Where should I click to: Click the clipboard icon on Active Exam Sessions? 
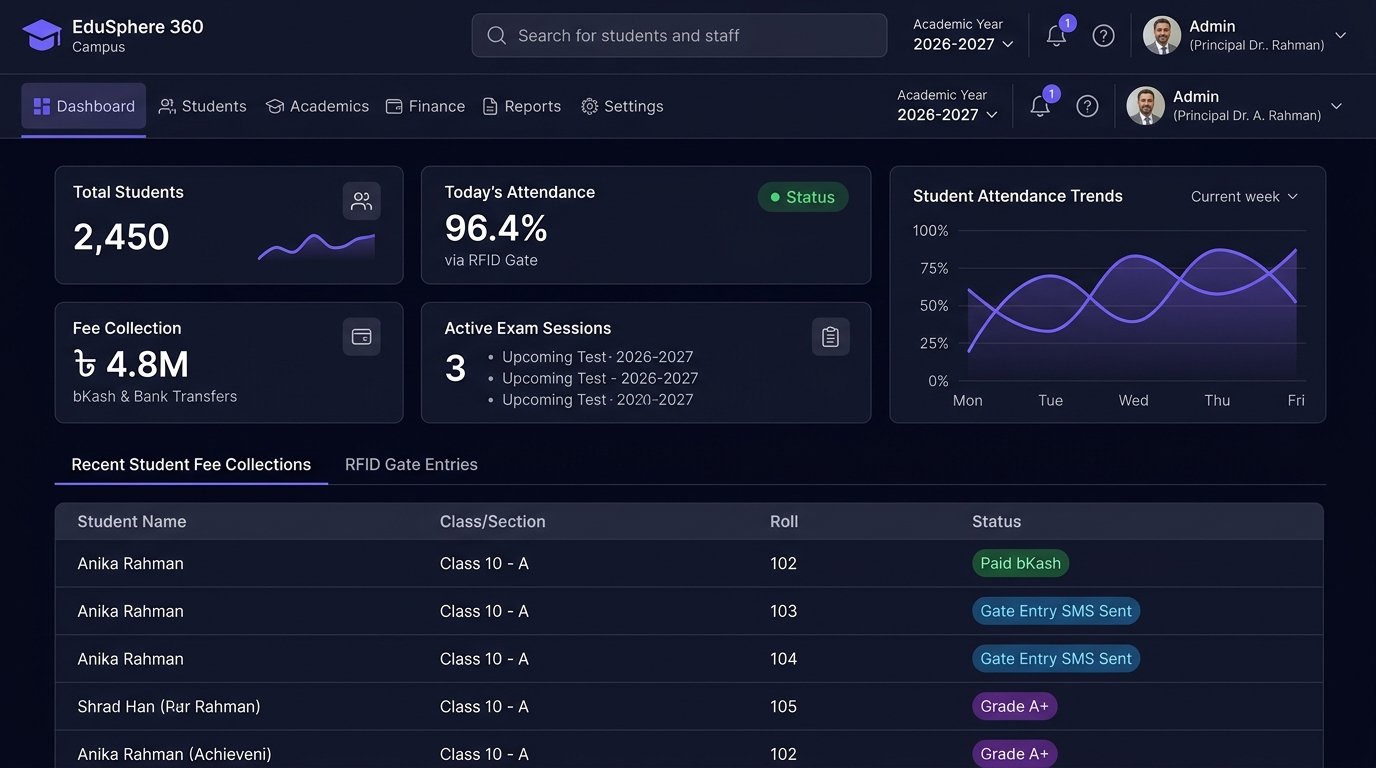[x=830, y=337]
